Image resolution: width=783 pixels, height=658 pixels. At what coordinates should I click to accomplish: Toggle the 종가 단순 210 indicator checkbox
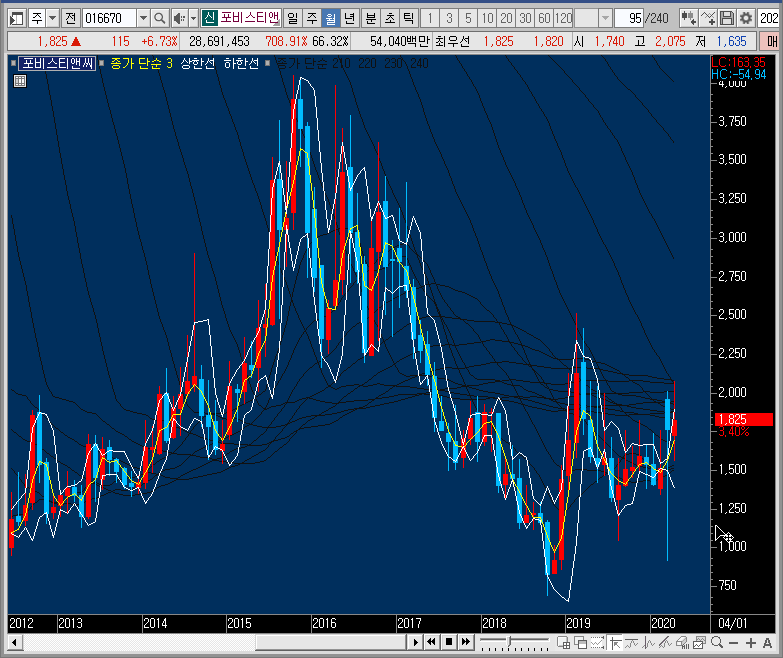coord(268,63)
